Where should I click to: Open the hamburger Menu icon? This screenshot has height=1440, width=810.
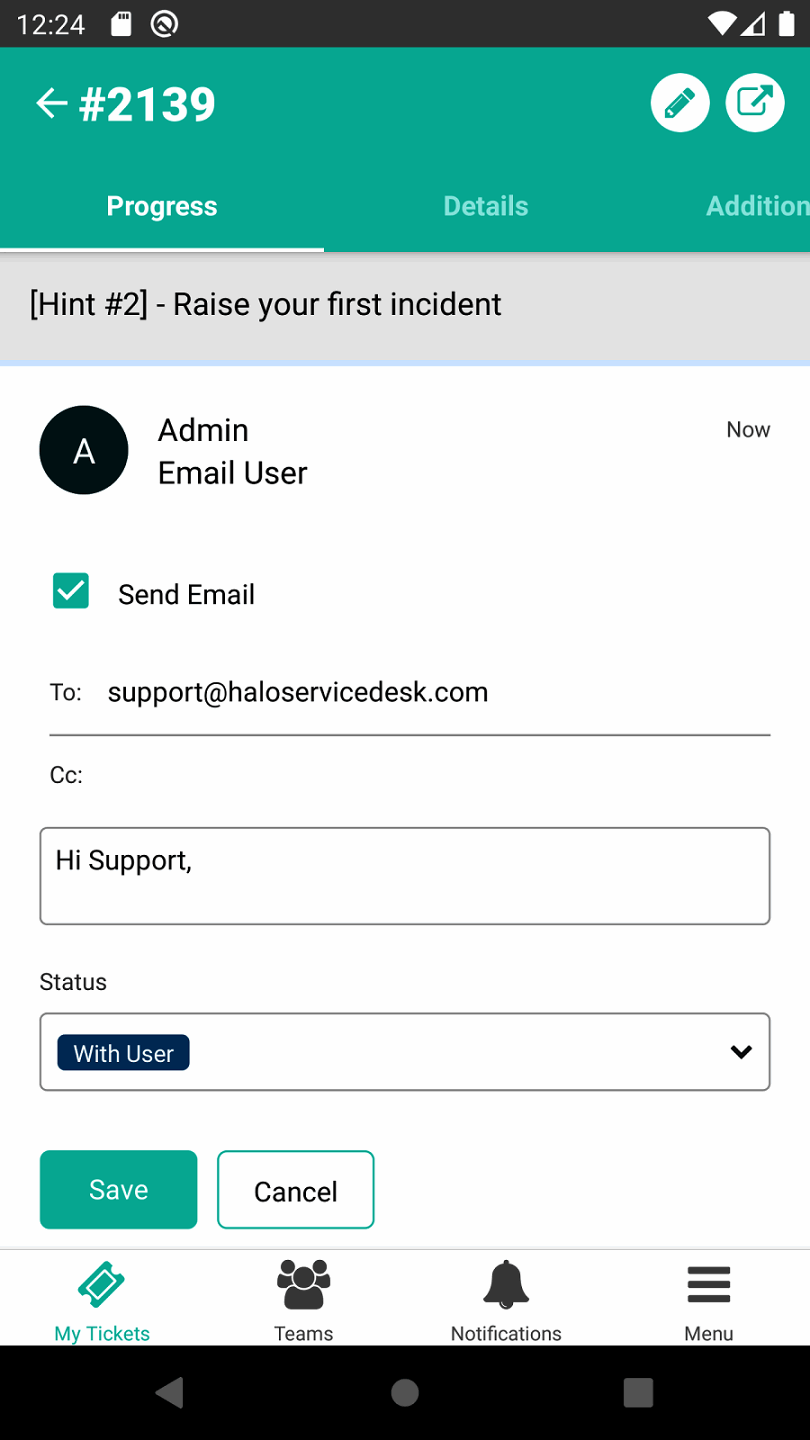(708, 1285)
